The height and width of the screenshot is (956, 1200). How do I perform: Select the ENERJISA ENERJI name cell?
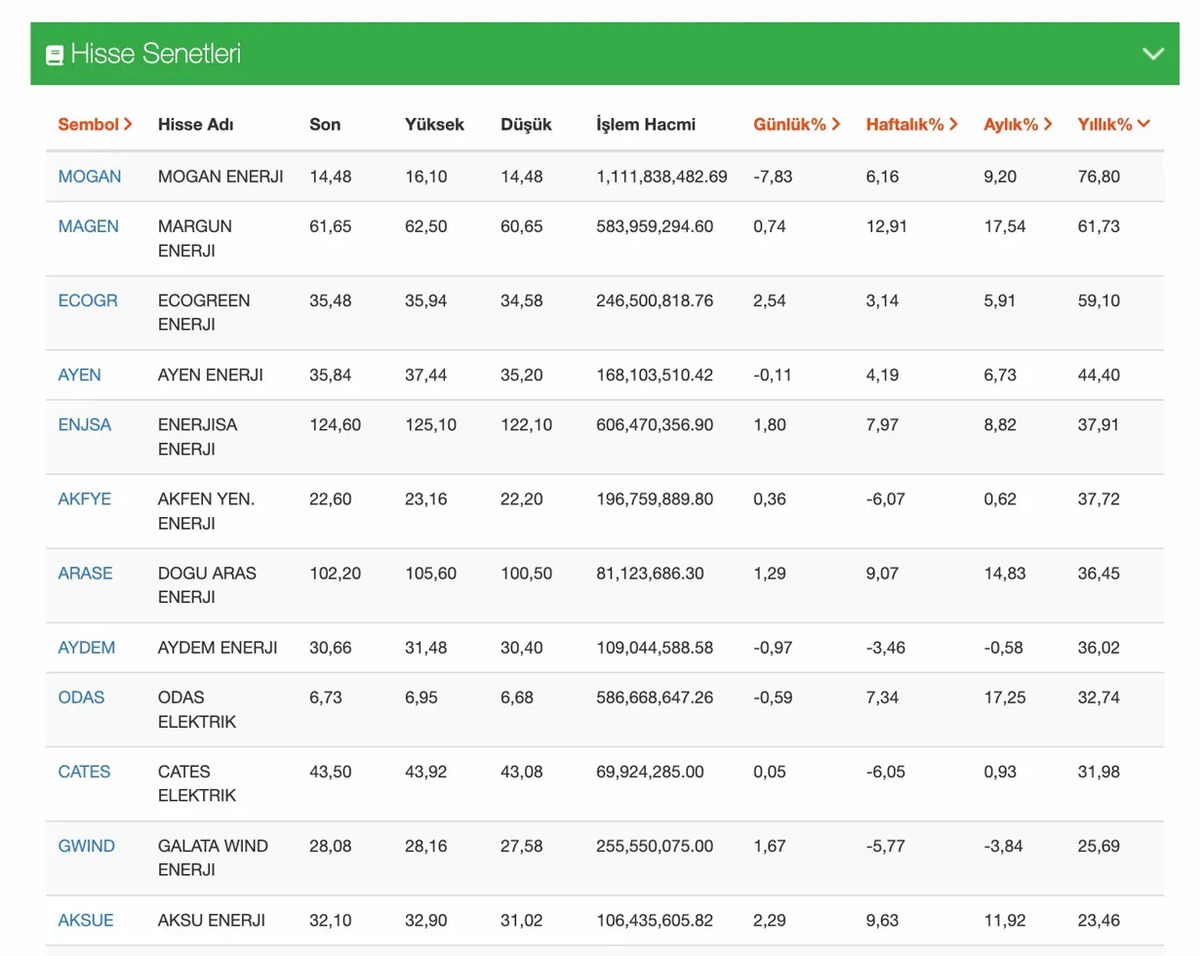198,437
